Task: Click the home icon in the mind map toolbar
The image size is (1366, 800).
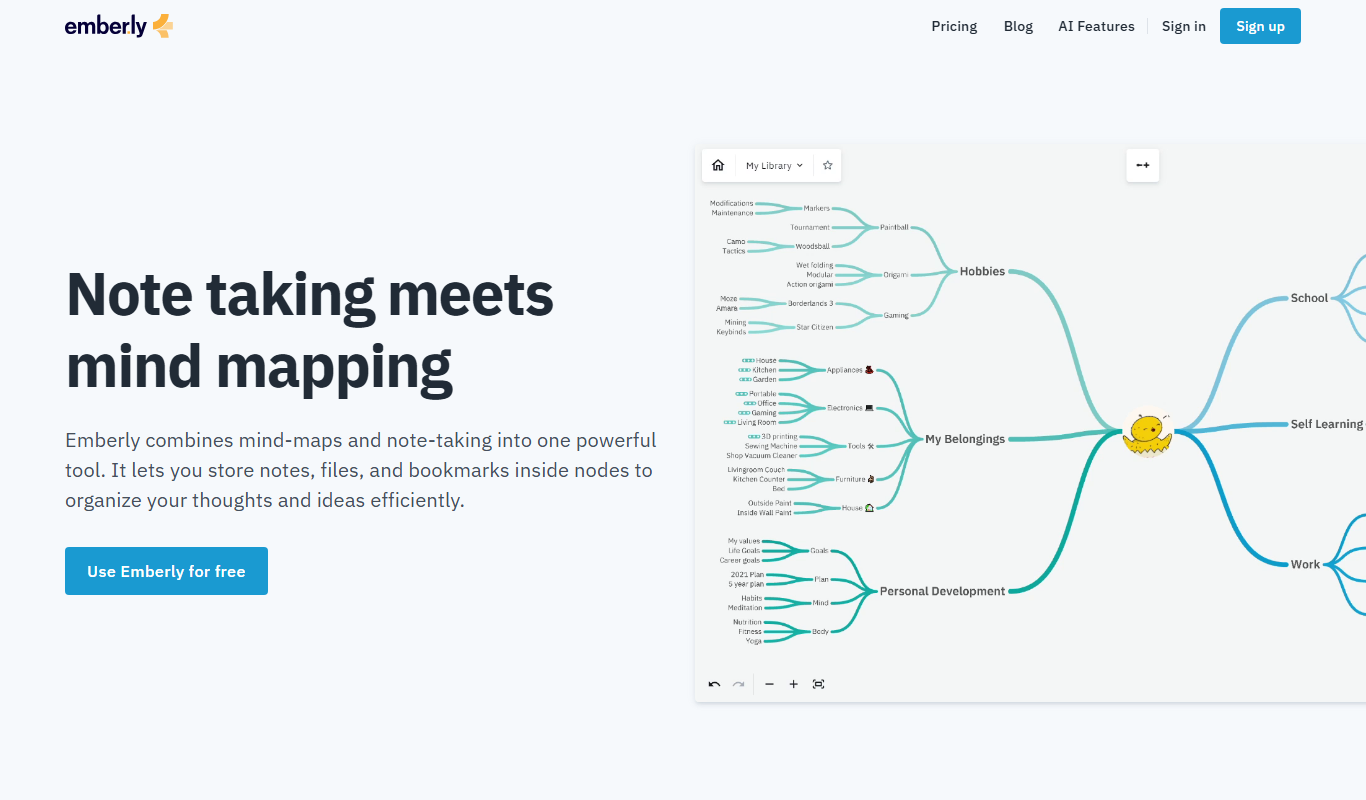Action: 718,166
